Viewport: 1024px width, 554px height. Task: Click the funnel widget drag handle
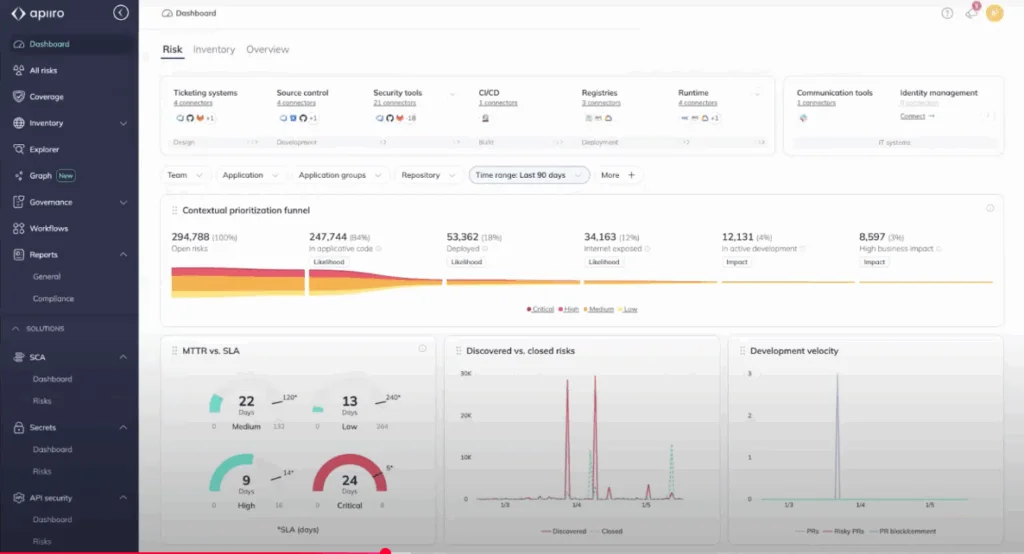tap(174, 210)
